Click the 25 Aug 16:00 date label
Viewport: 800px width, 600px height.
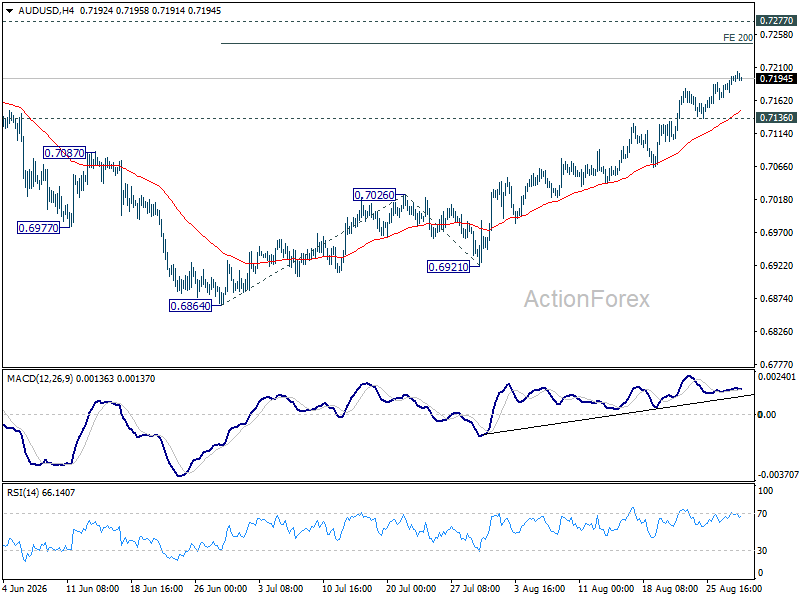[734, 589]
